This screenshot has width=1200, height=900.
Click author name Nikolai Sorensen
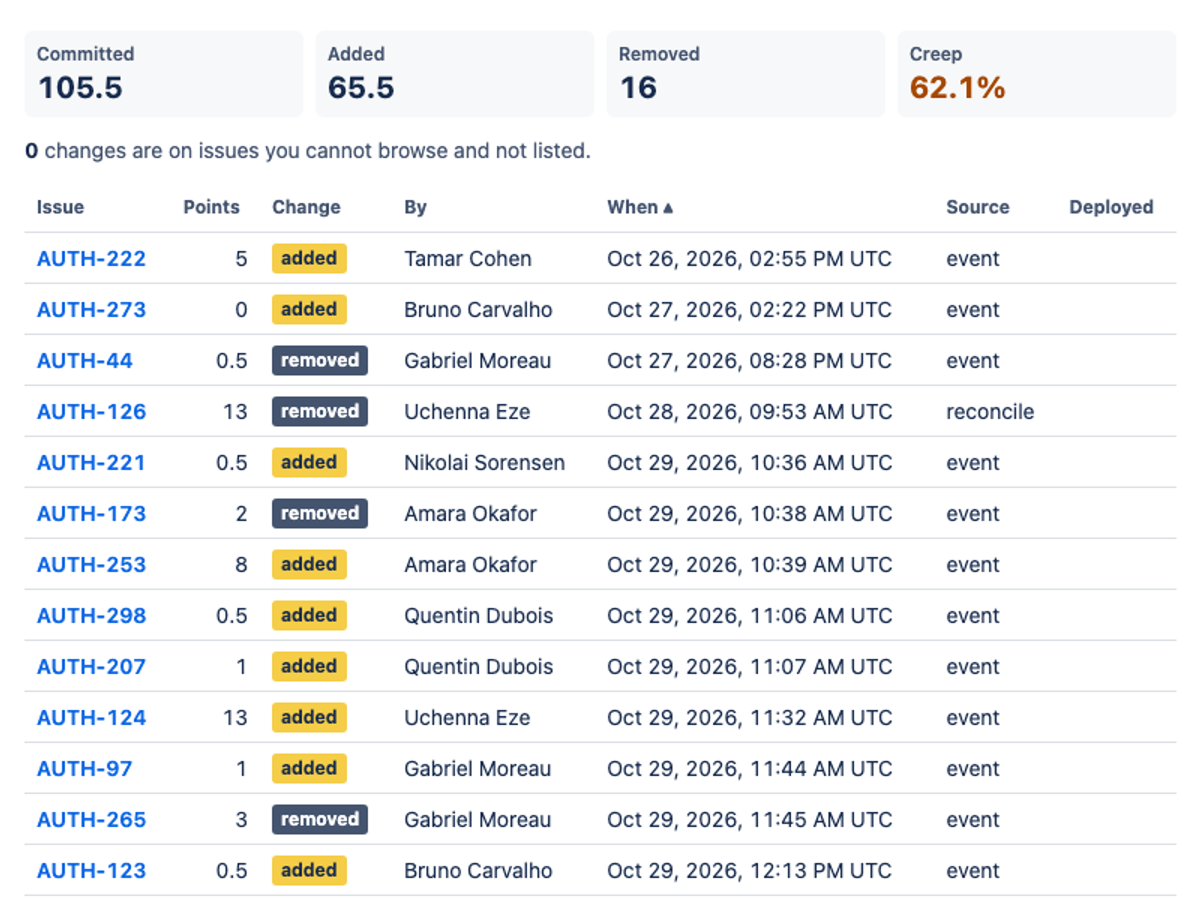click(x=484, y=463)
